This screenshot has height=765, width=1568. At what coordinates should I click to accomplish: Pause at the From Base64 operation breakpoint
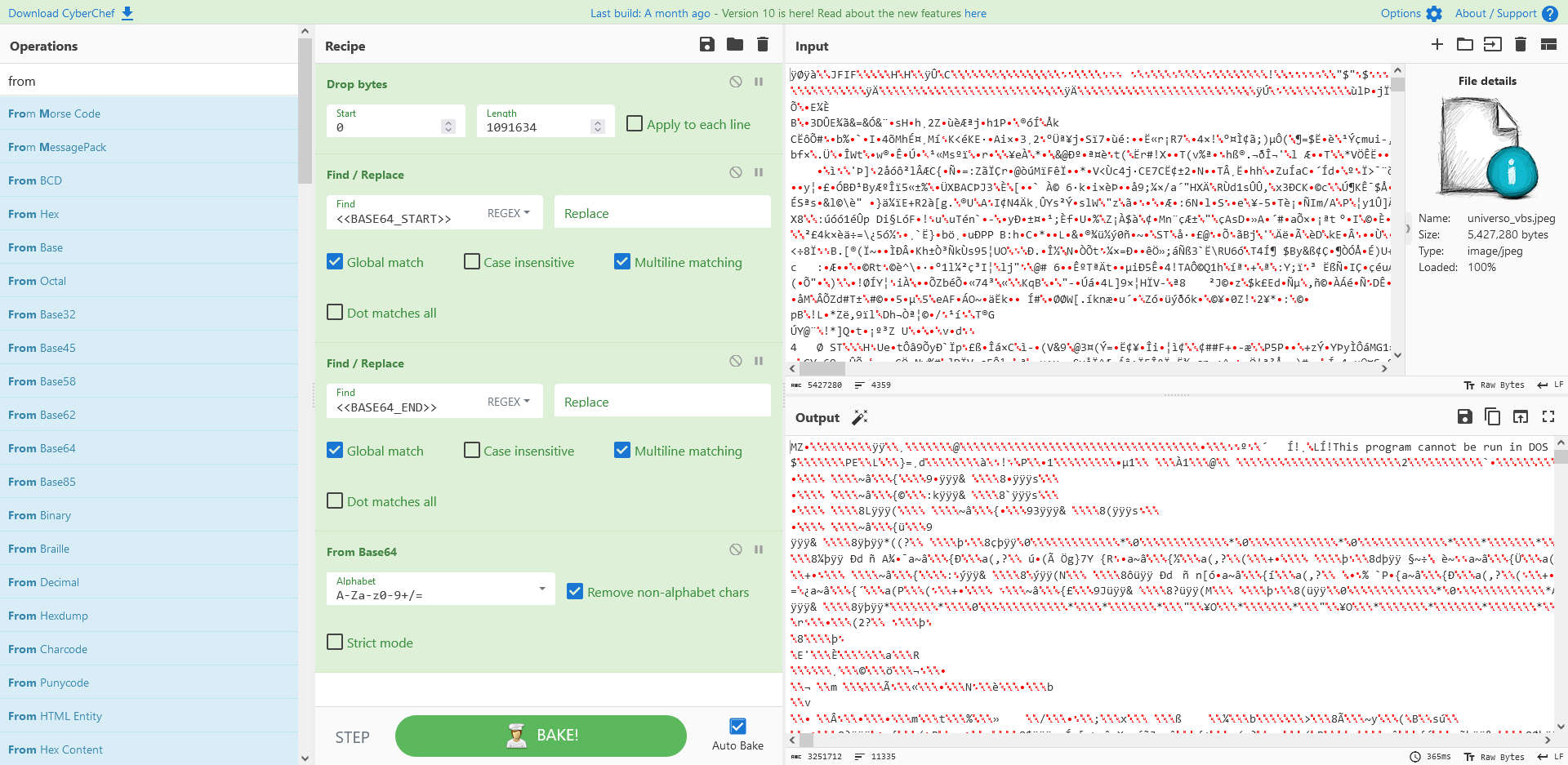click(x=759, y=549)
